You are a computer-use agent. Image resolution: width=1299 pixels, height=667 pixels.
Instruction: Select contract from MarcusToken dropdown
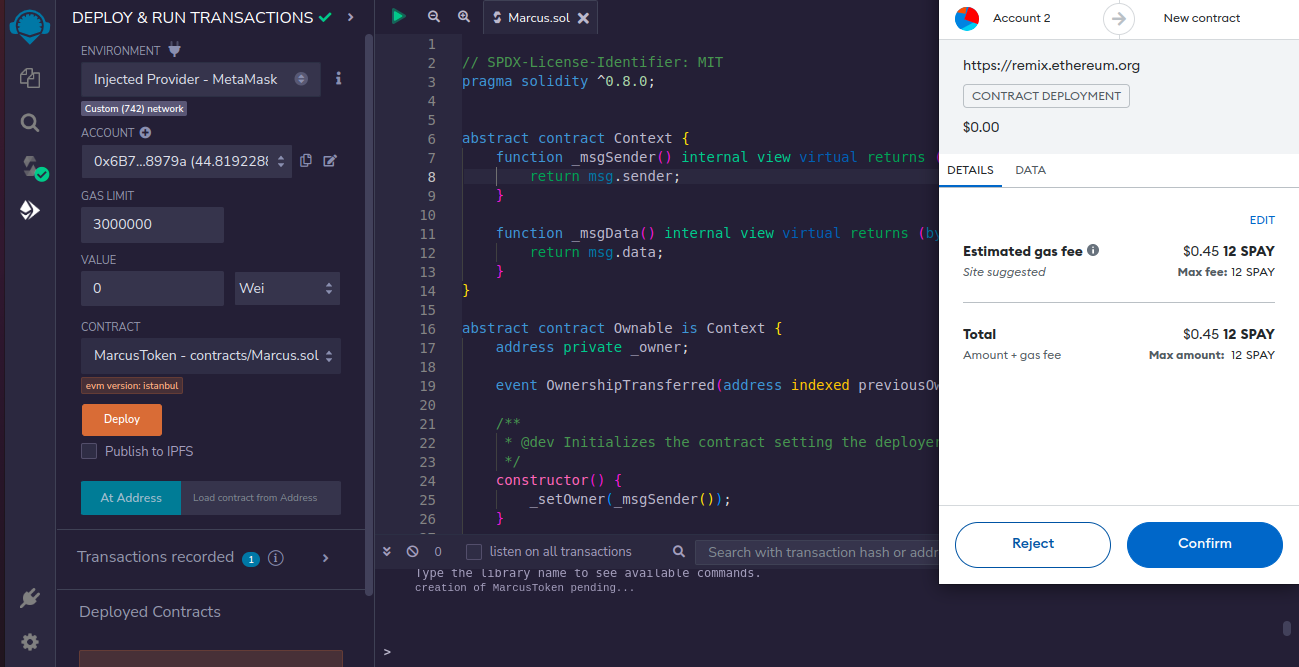pos(210,356)
